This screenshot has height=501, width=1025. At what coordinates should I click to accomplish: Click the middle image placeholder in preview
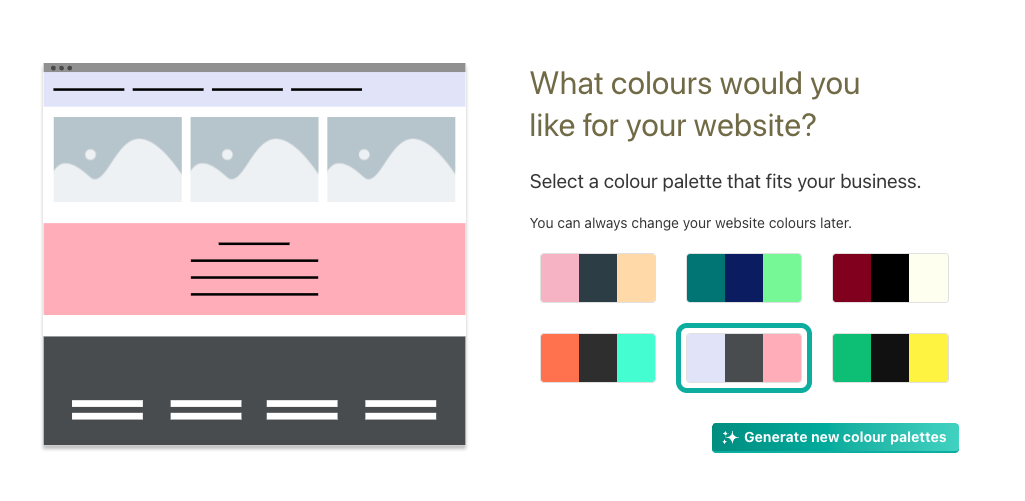[x=254, y=160]
